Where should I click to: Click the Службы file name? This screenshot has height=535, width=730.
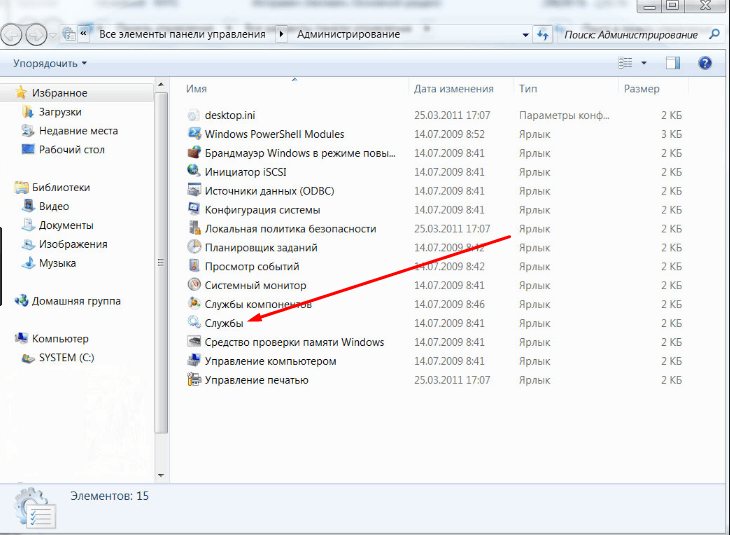coord(224,323)
